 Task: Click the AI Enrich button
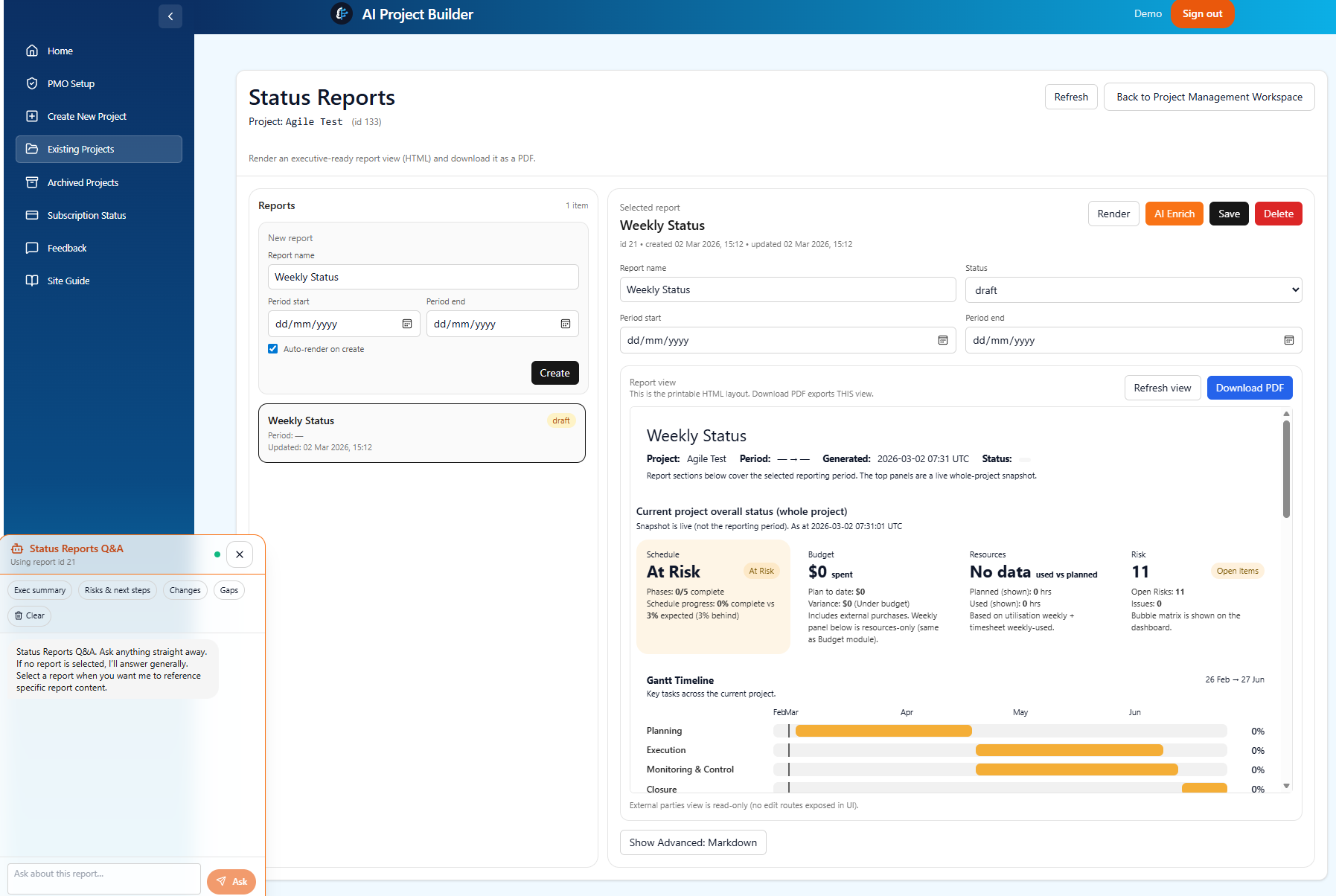1174,214
